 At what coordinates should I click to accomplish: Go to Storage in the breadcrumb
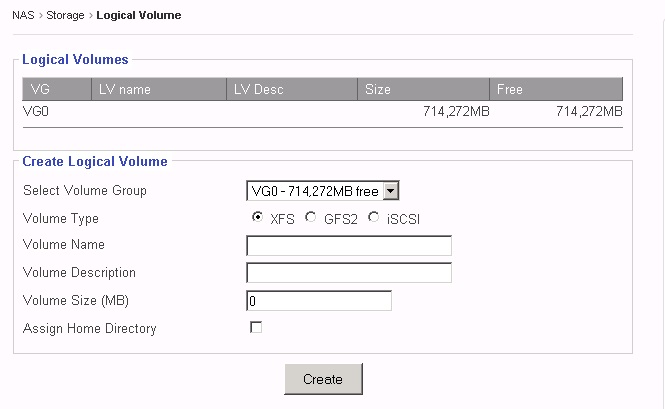(x=66, y=16)
